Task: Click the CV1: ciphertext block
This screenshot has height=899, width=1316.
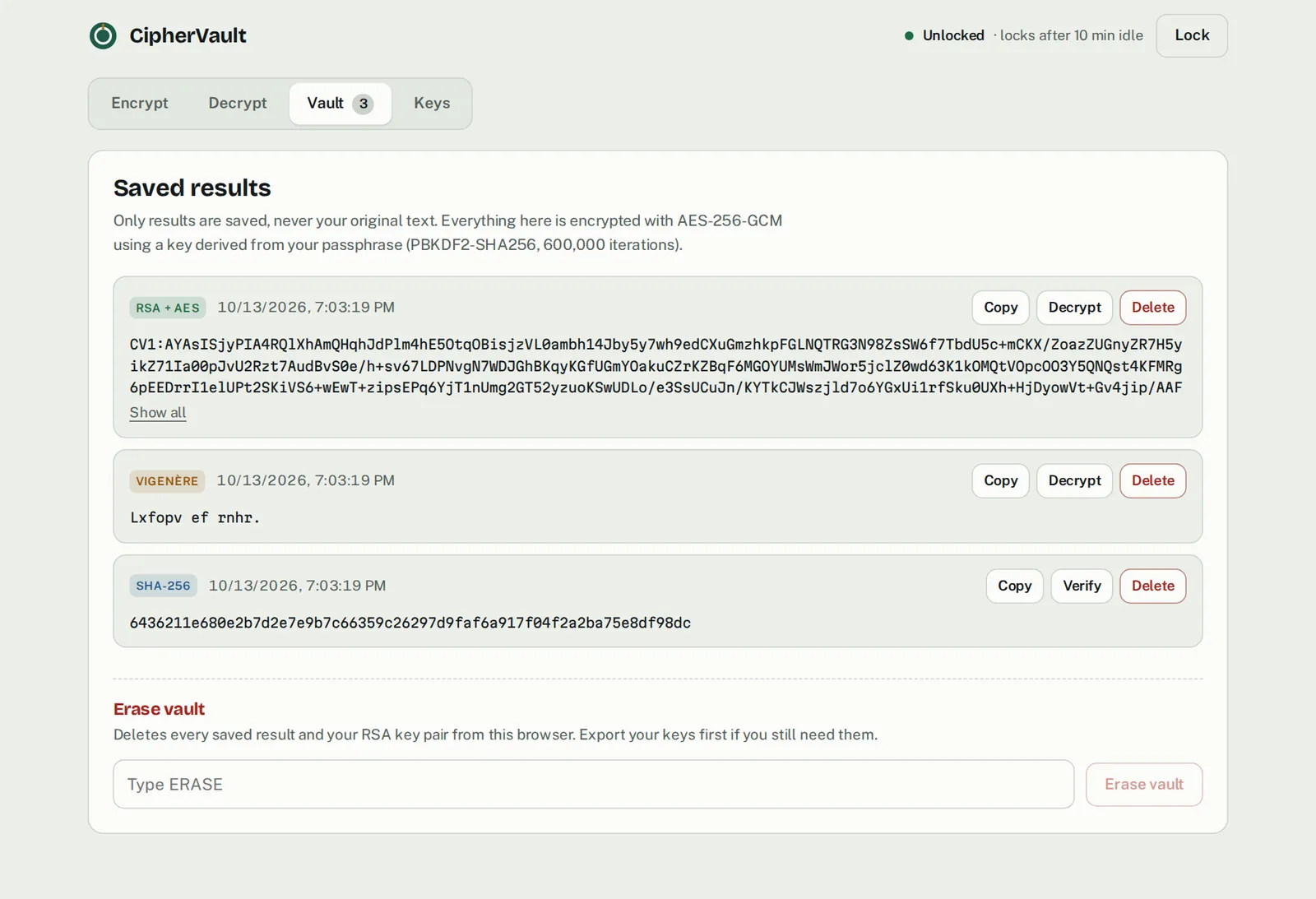Action: [656, 366]
